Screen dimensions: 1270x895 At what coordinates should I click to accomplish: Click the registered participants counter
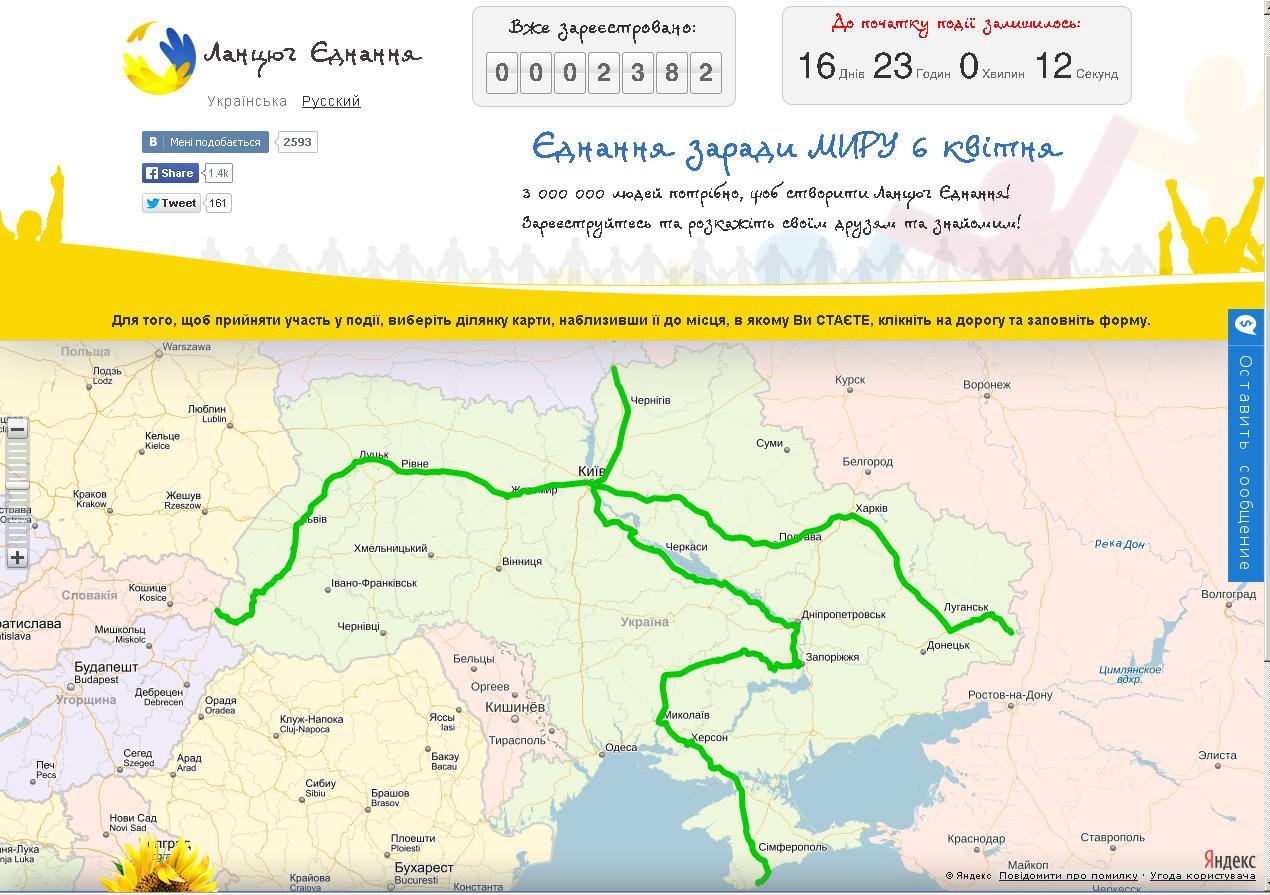point(603,73)
